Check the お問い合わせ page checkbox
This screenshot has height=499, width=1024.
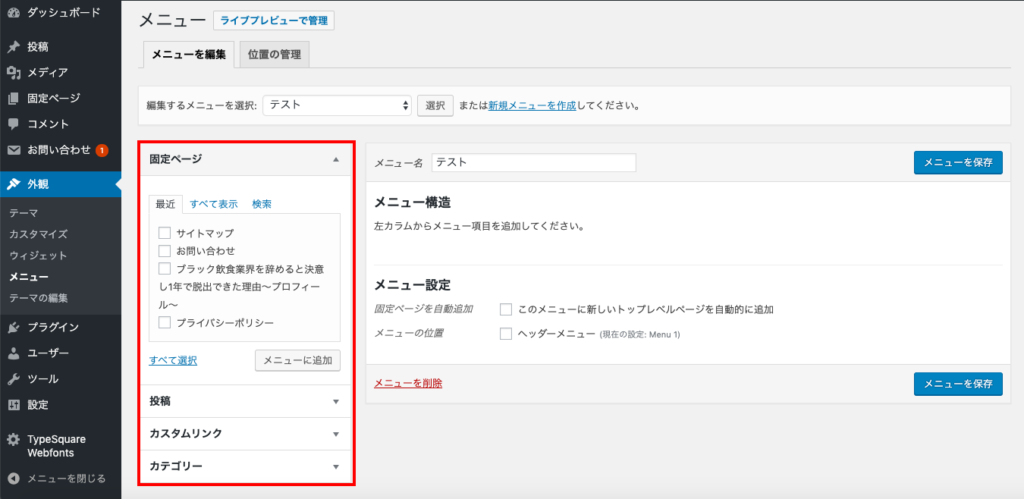coord(164,251)
